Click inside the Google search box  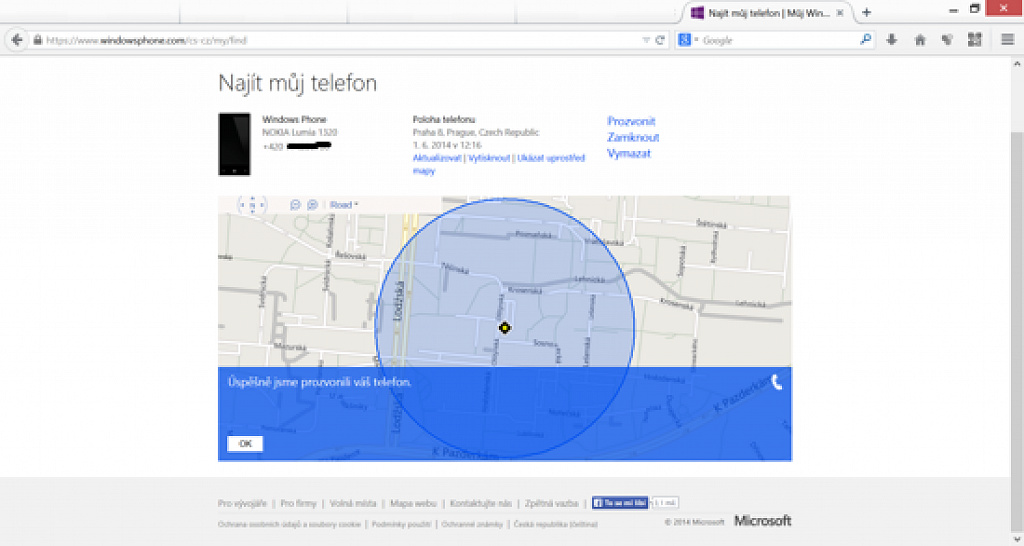click(x=777, y=40)
